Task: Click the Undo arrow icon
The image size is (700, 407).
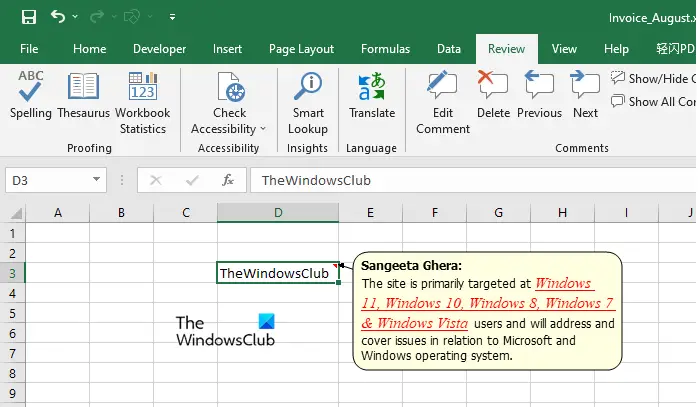Action: (58, 17)
